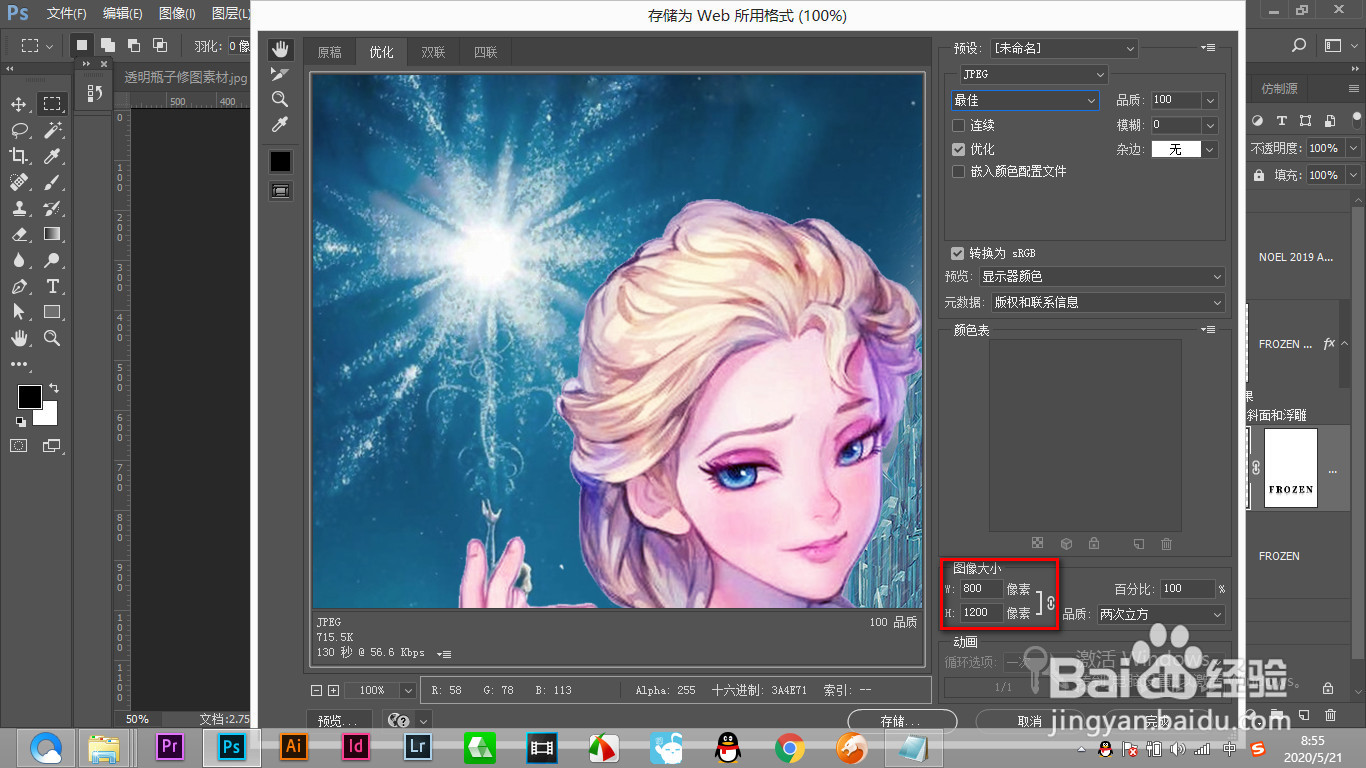
Task: Open the JPEG file format dropdown
Action: coord(1033,74)
